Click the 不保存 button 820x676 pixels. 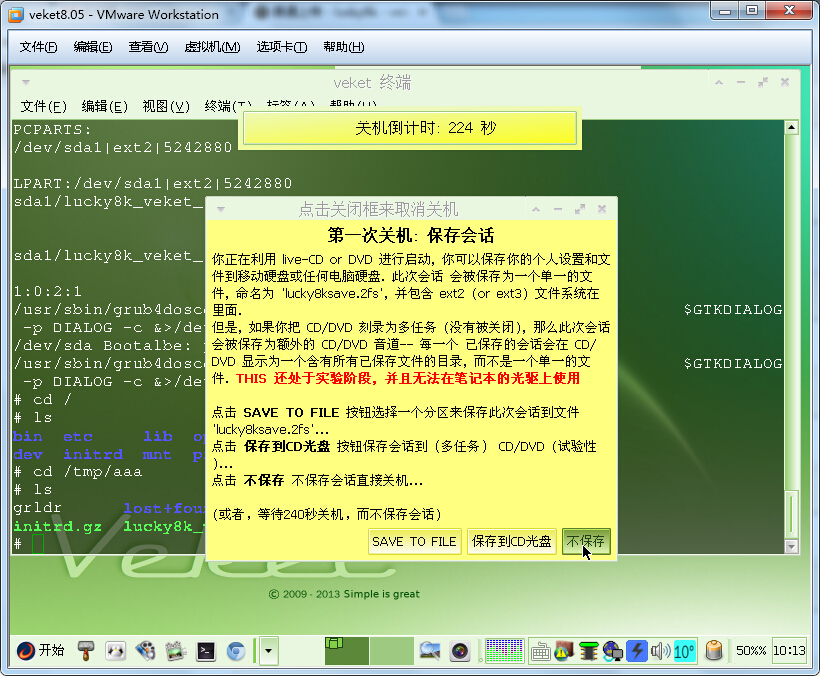(586, 542)
